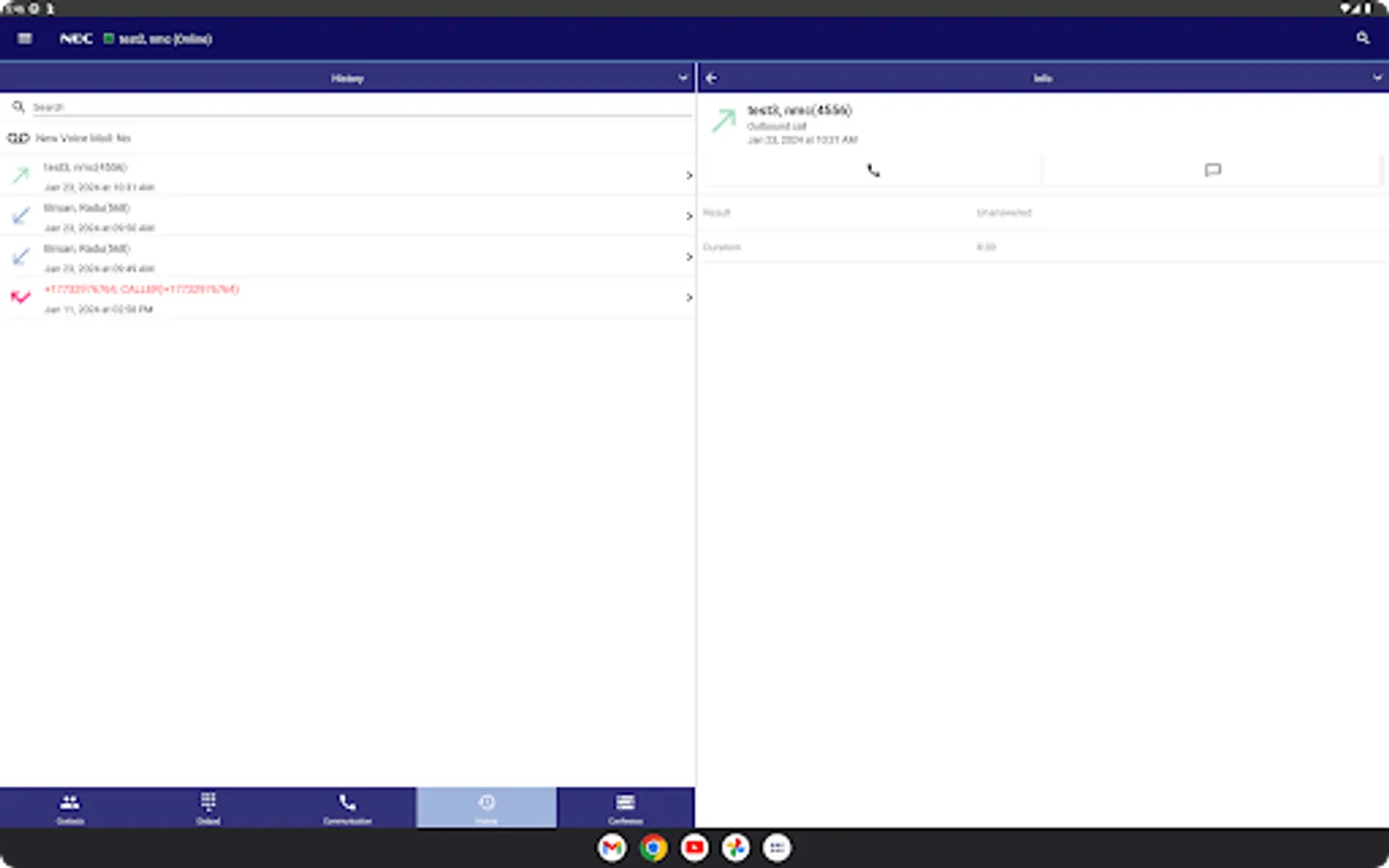Click the online status indicator next to test2
The height and width of the screenshot is (868, 1389).
tap(109, 39)
